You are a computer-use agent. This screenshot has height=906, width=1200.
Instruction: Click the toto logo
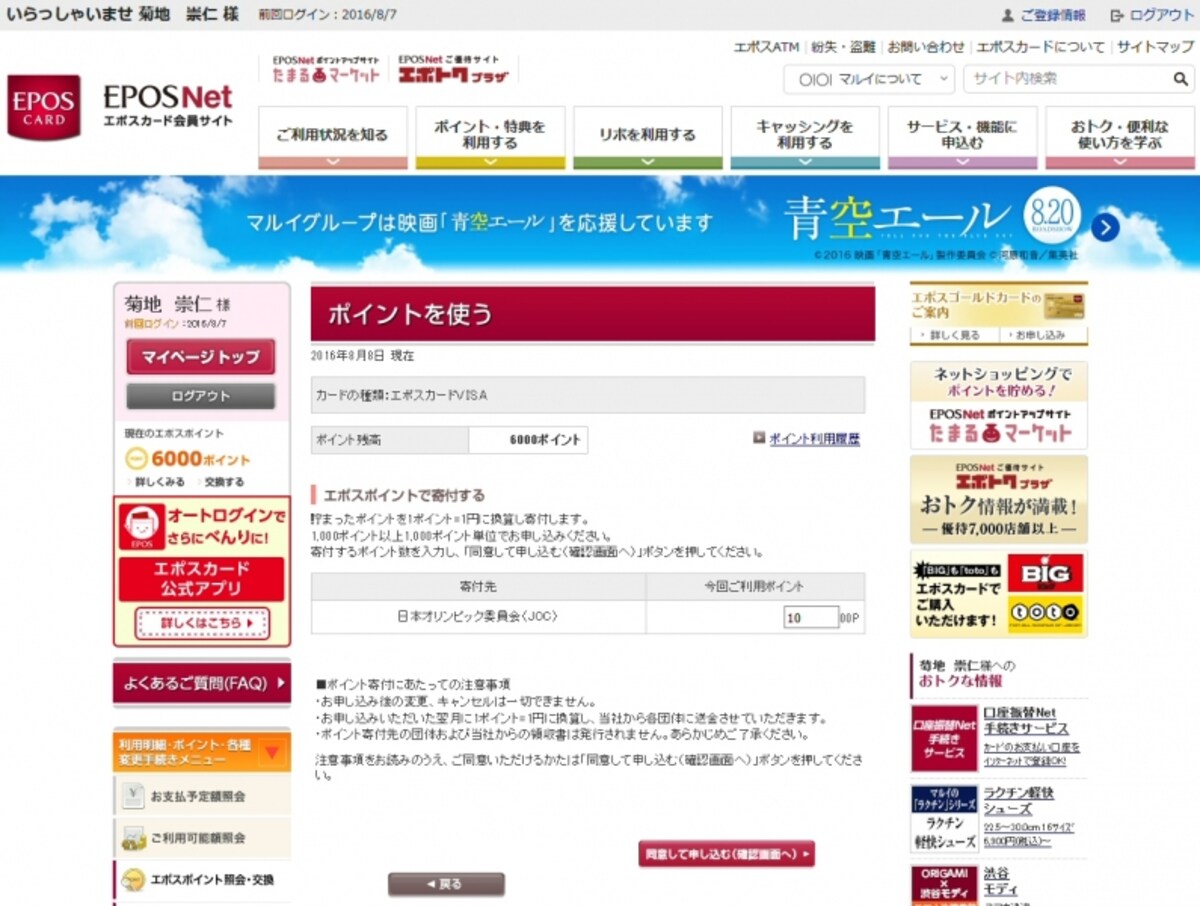point(1045,613)
